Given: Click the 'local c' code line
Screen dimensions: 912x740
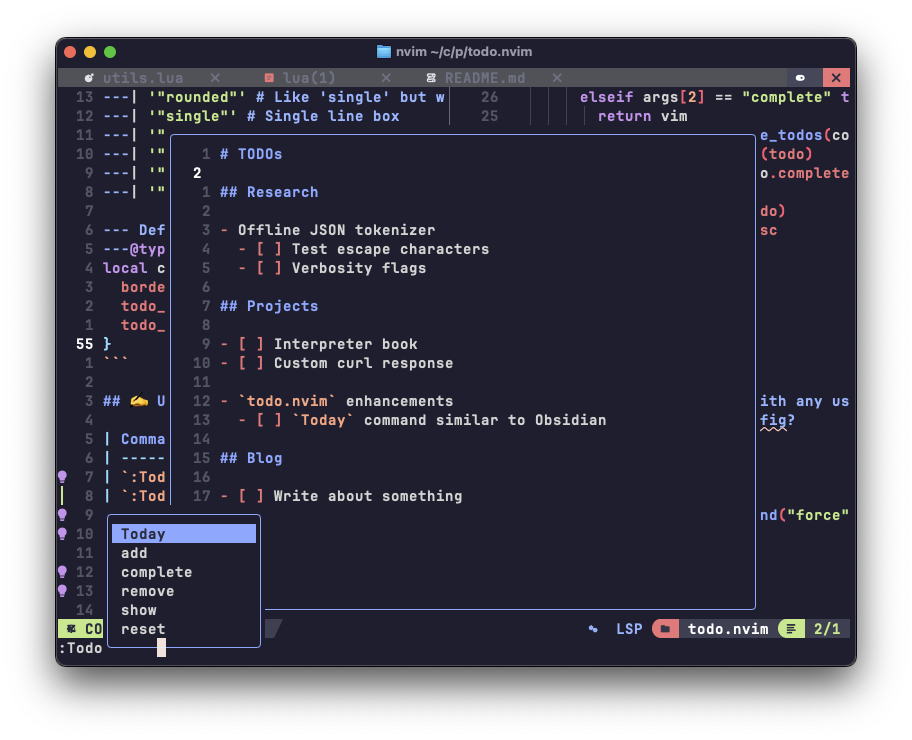Looking at the screenshot, I should [134, 268].
